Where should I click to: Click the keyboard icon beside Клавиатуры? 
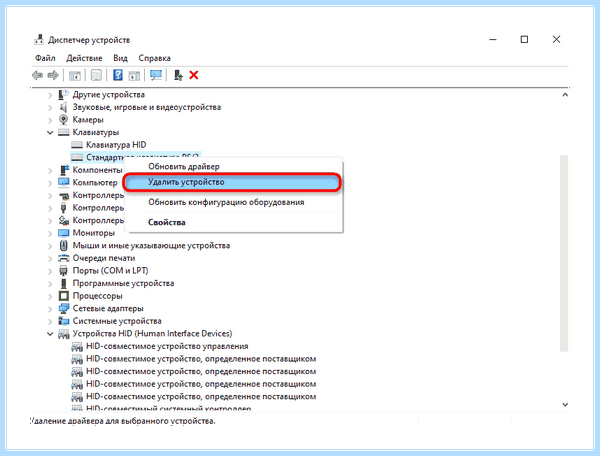pyautogui.click(x=64, y=132)
